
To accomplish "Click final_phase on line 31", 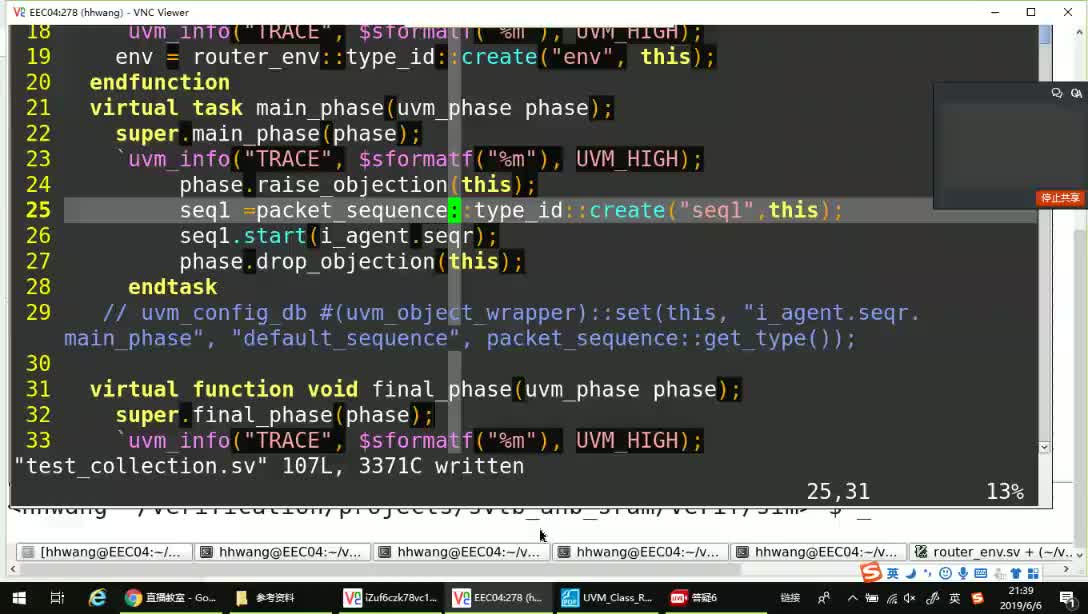I will pos(441,389).
